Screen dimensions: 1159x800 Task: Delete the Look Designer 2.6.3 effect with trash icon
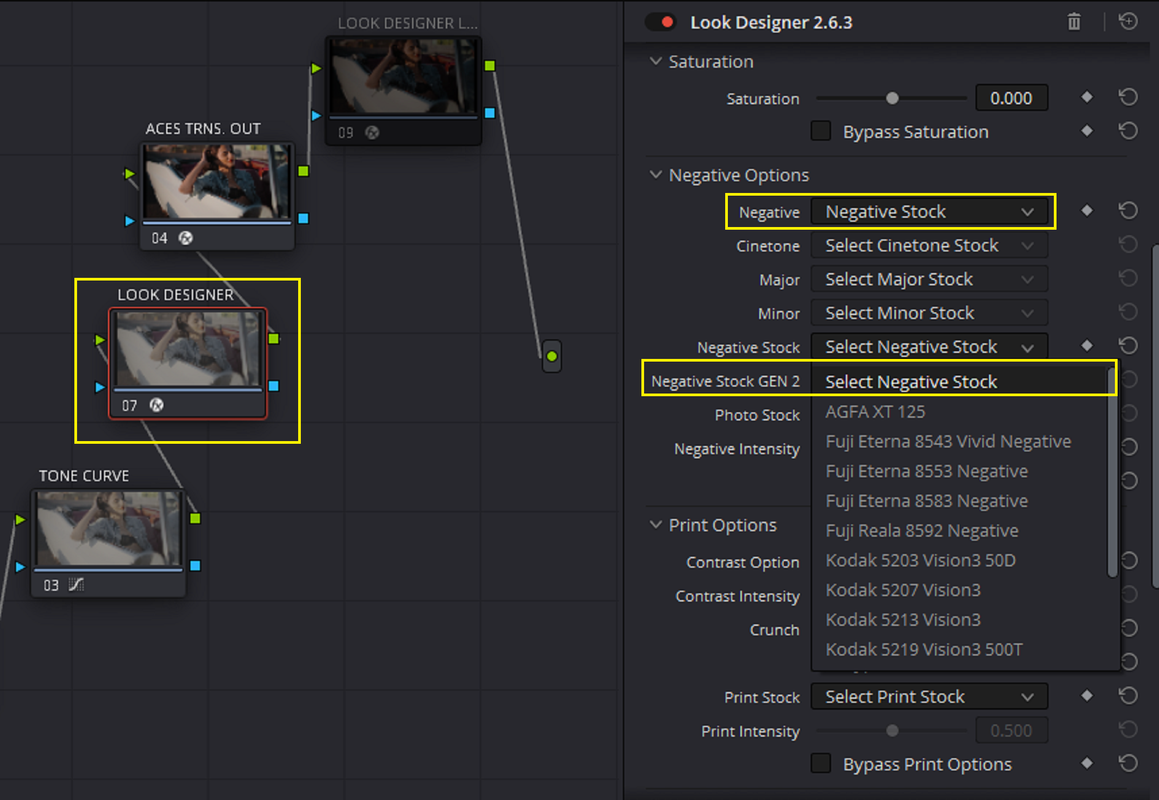pyautogui.click(x=1074, y=22)
